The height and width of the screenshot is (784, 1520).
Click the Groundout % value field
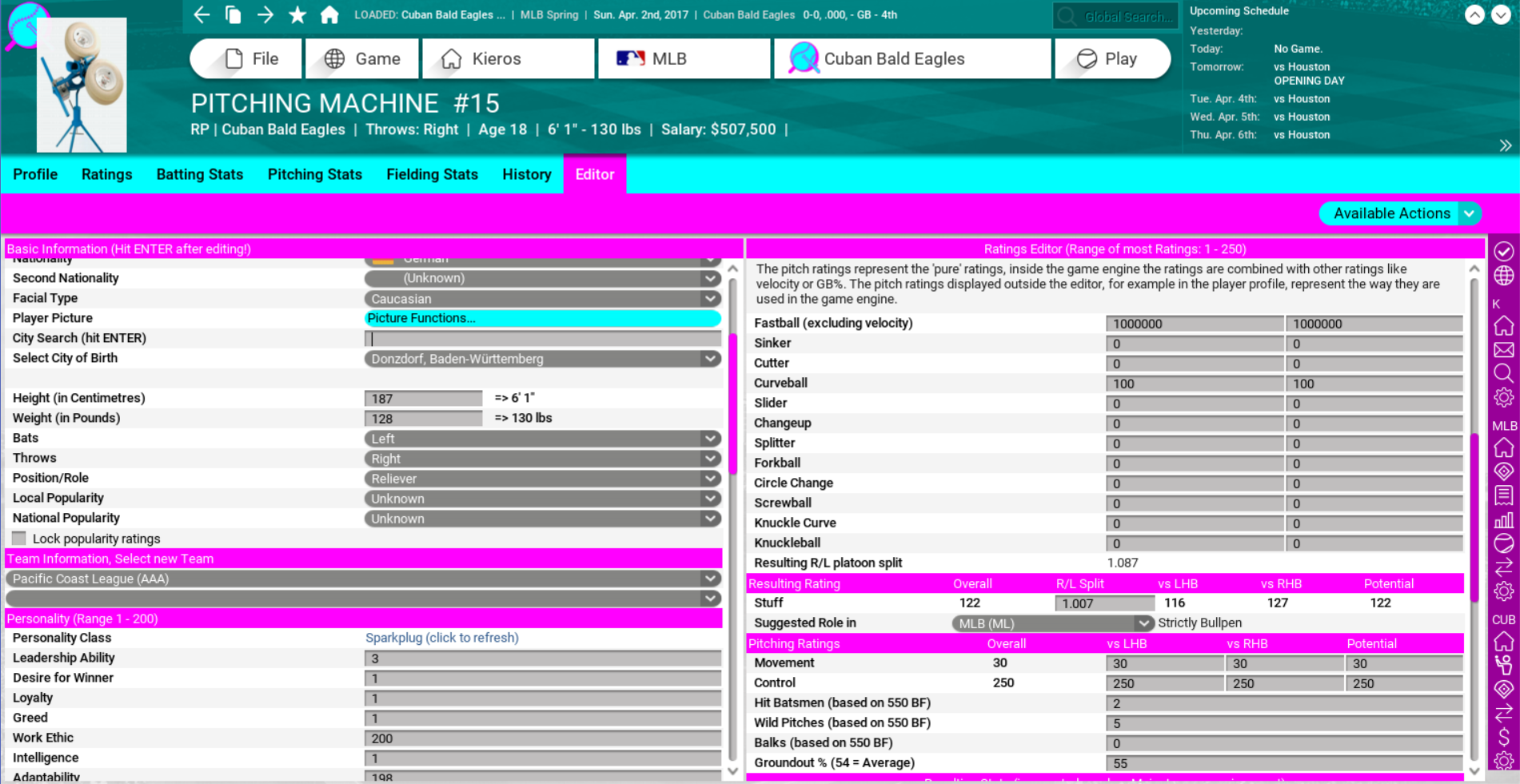click(1285, 763)
